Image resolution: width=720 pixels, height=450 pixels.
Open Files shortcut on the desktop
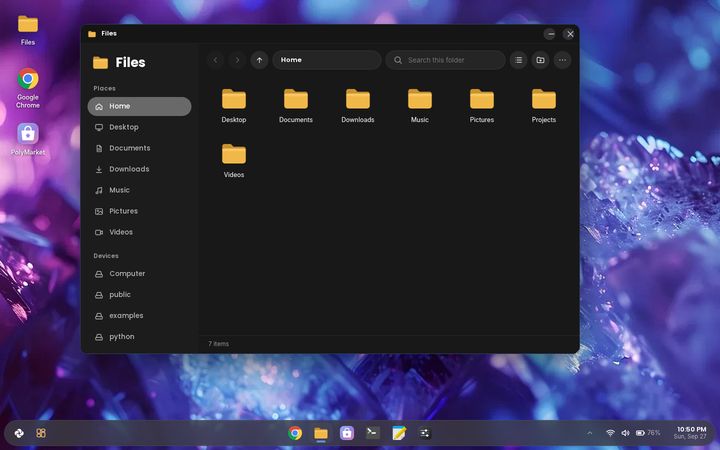click(x=28, y=30)
